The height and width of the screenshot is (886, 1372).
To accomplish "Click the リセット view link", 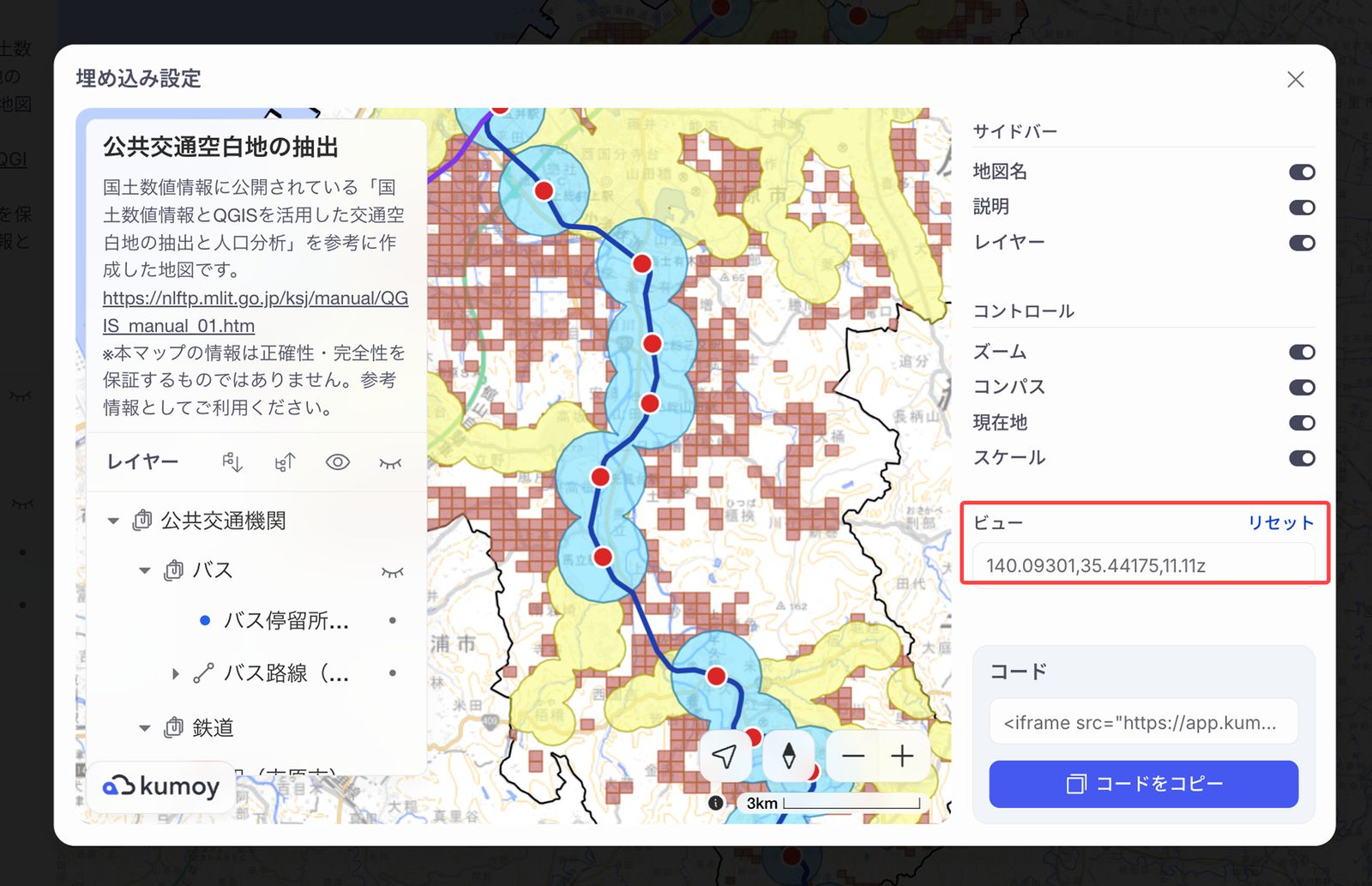I will 1280,523.
